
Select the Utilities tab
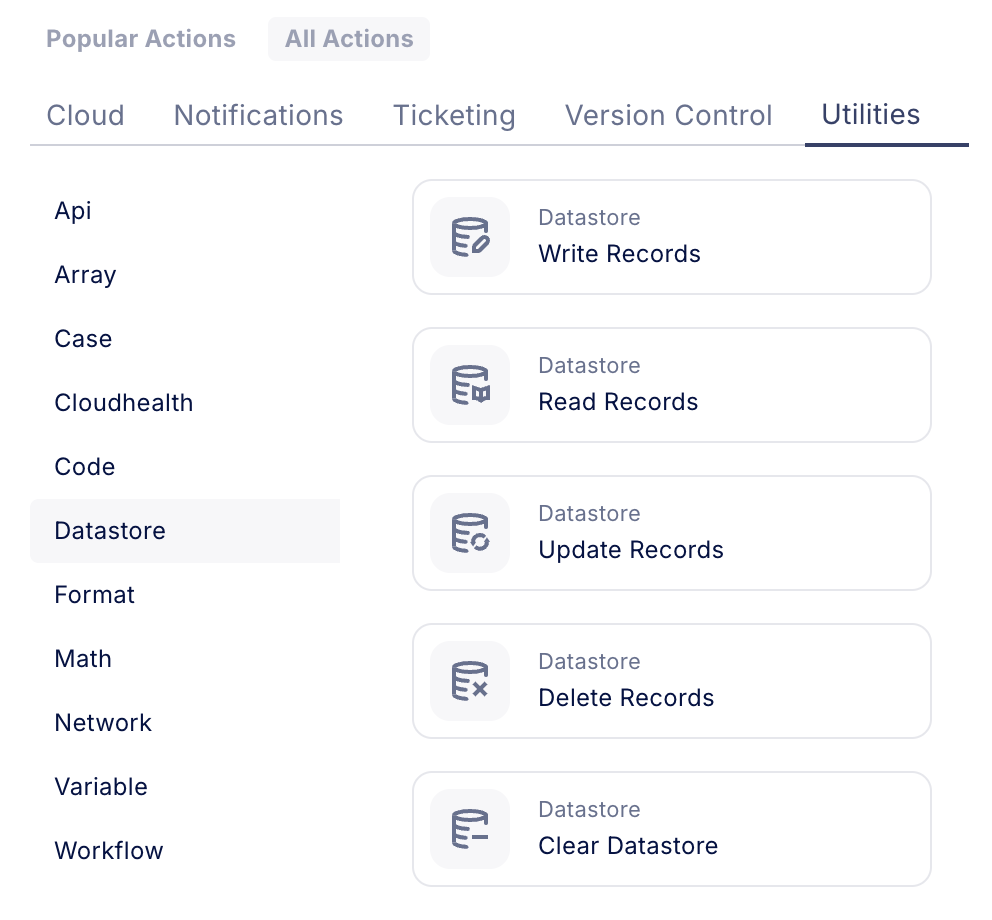coord(870,114)
